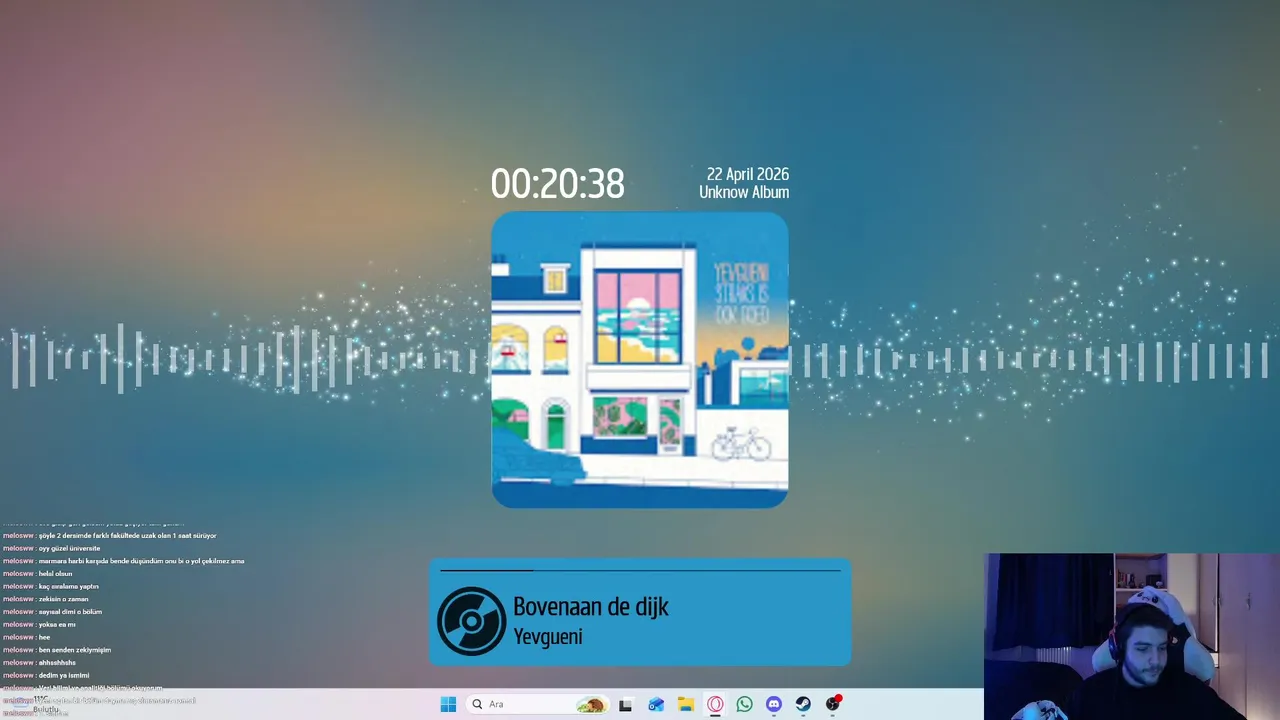Click the song title Bovenaan de dijk
Screen dimensions: 1280x720
pyautogui.click(x=591, y=606)
